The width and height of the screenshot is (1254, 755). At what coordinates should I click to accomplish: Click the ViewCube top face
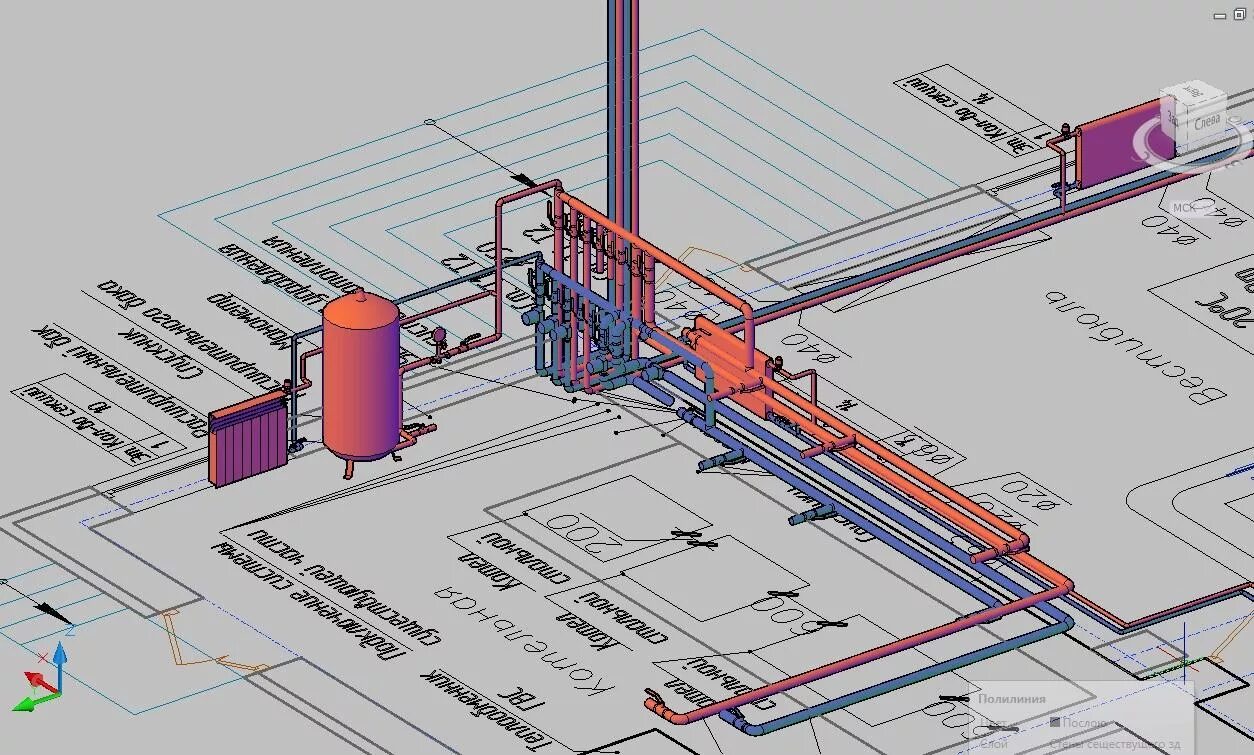(1193, 91)
